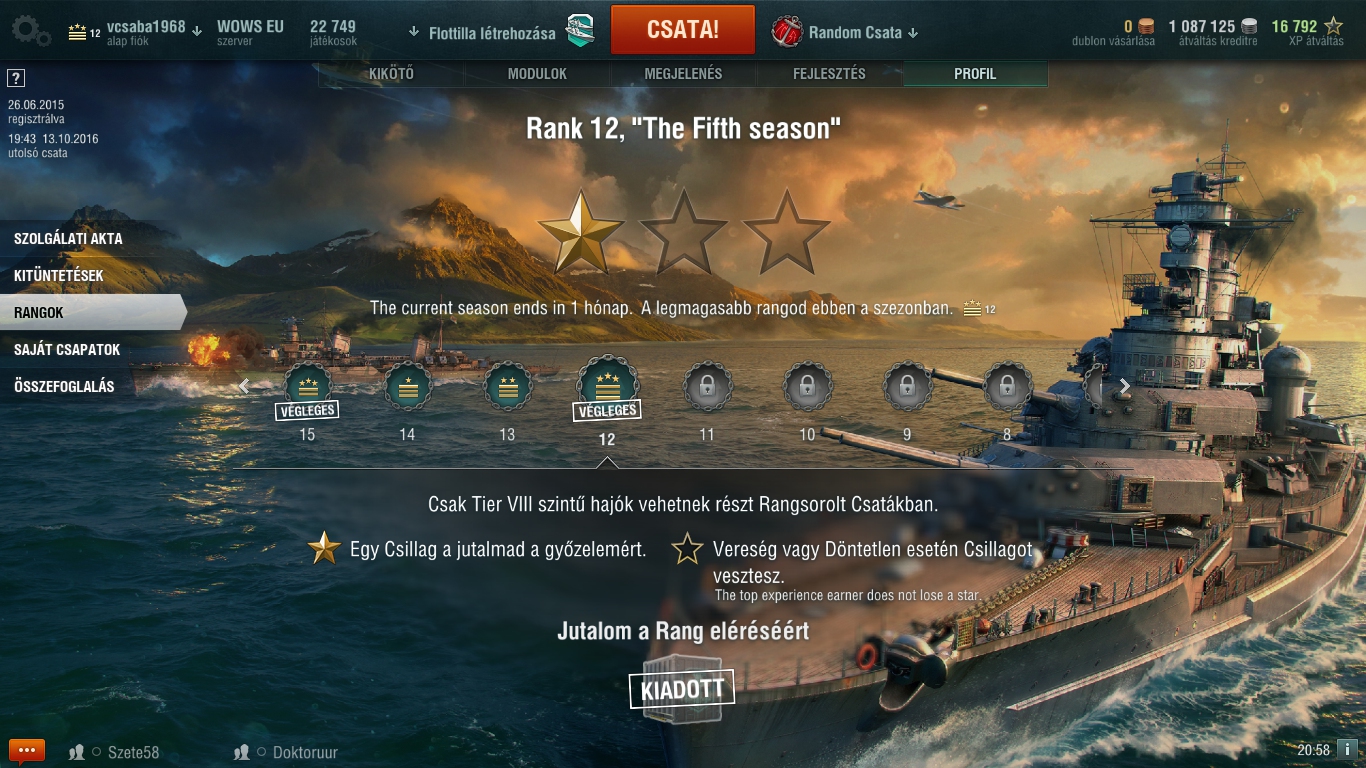The image size is (1366, 768).
Task: Expand the Flottilla létrehozása dropdown
Action: click(x=414, y=32)
